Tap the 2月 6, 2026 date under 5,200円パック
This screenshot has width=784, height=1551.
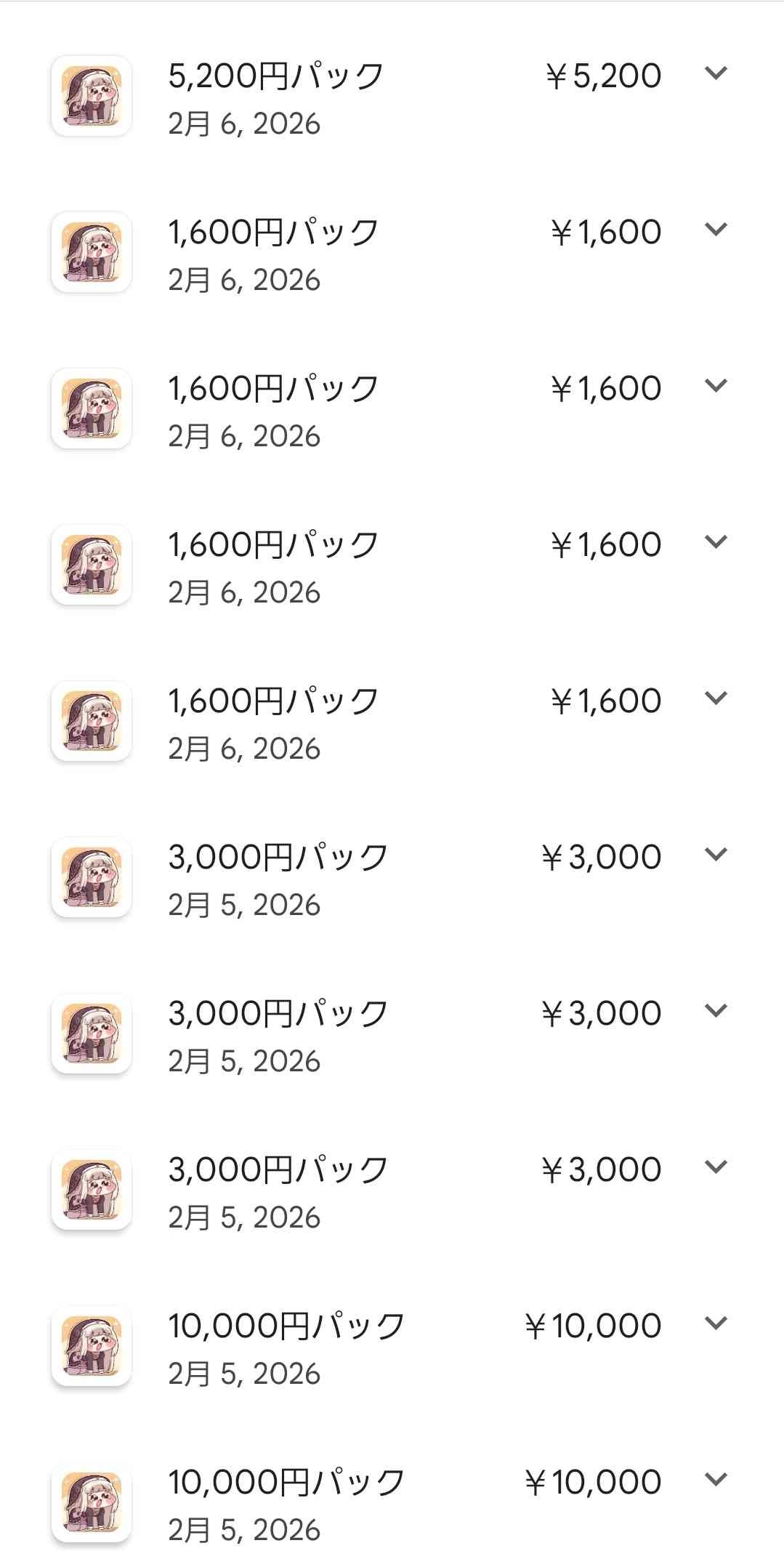click(x=244, y=124)
